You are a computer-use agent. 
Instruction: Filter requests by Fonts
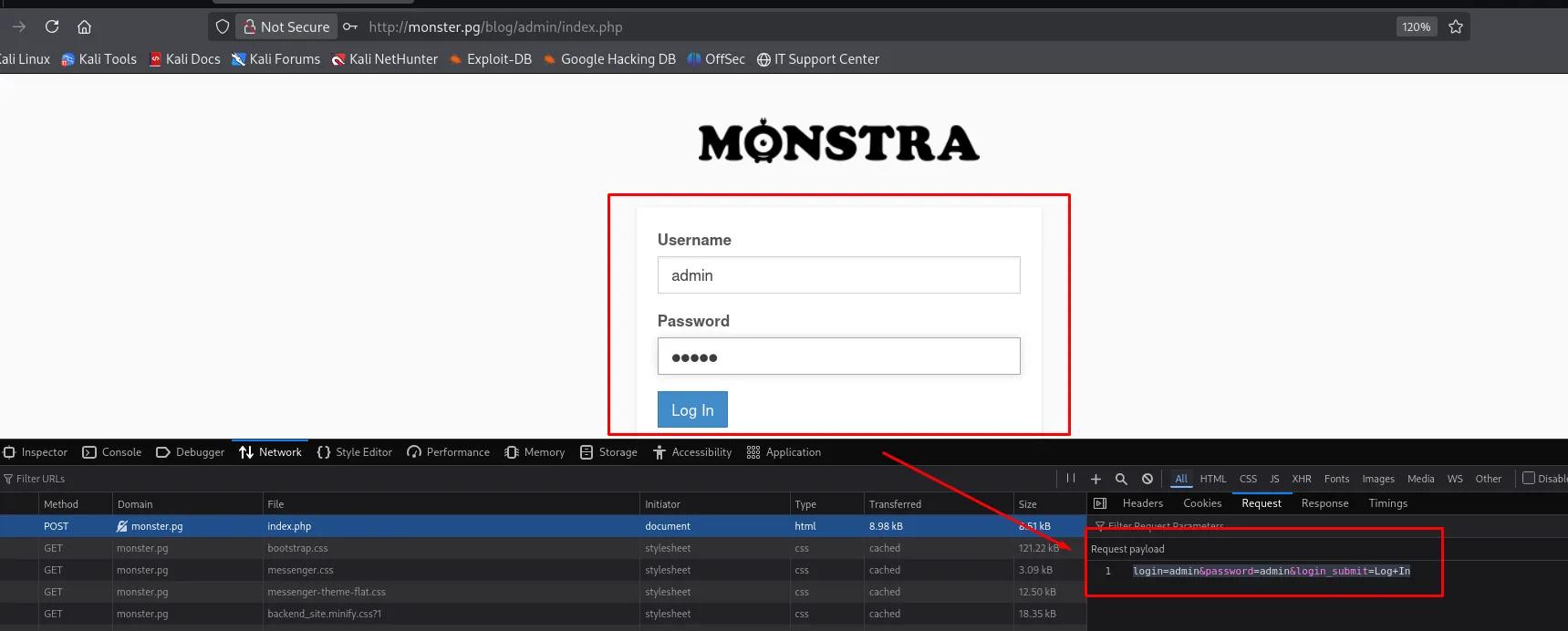point(1336,479)
